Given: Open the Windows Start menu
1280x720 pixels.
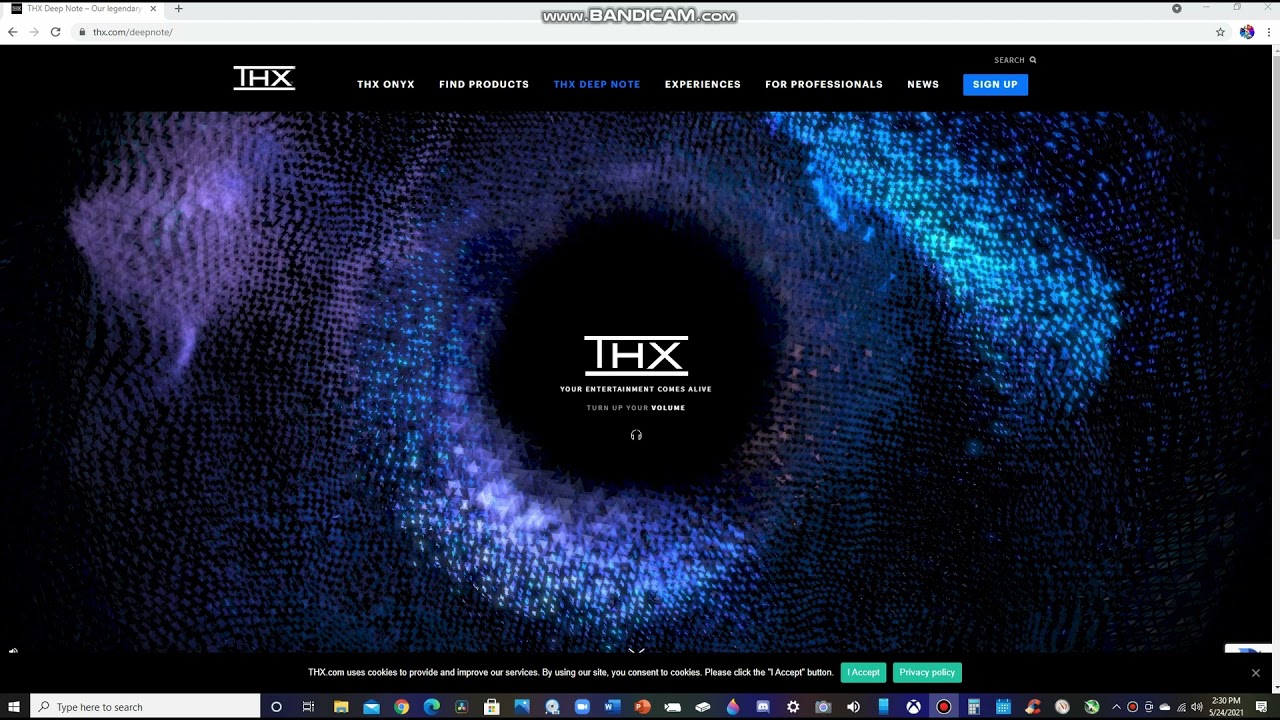Looking at the screenshot, I should 14,707.
